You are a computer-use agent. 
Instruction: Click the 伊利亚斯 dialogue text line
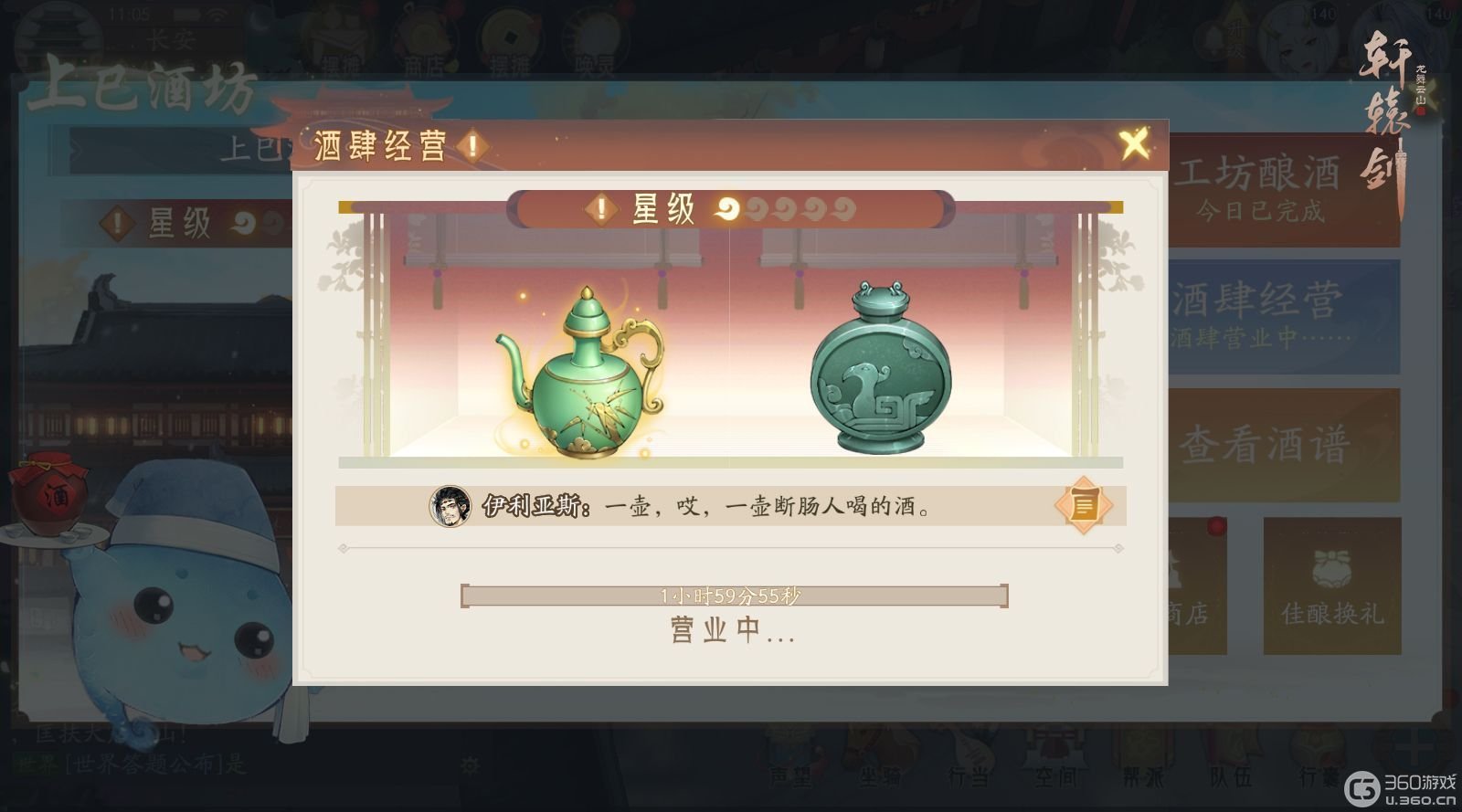click(x=707, y=506)
